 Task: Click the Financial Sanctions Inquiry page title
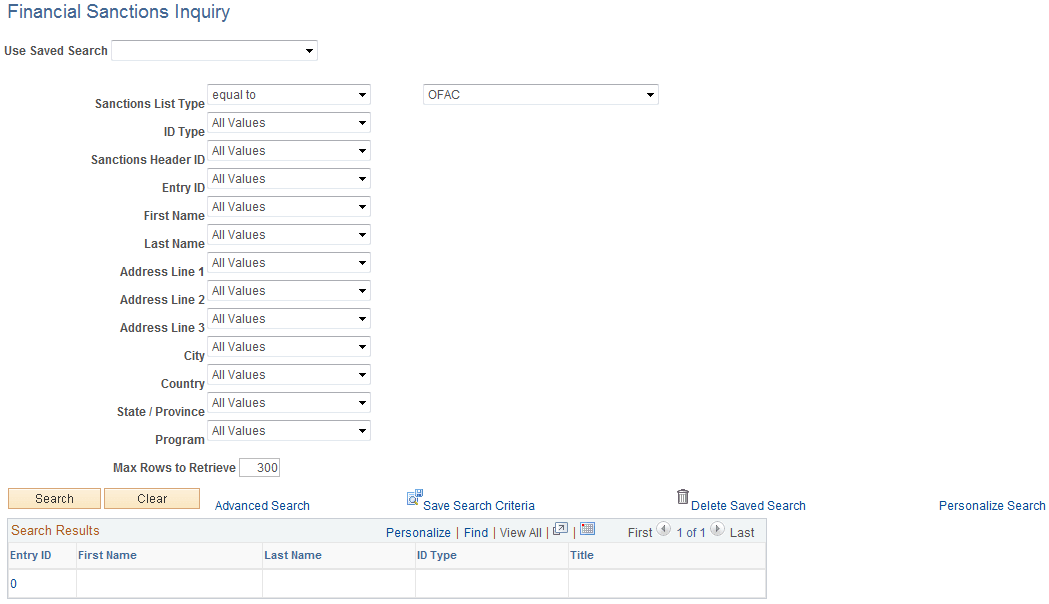pyautogui.click(x=118, y=12)
